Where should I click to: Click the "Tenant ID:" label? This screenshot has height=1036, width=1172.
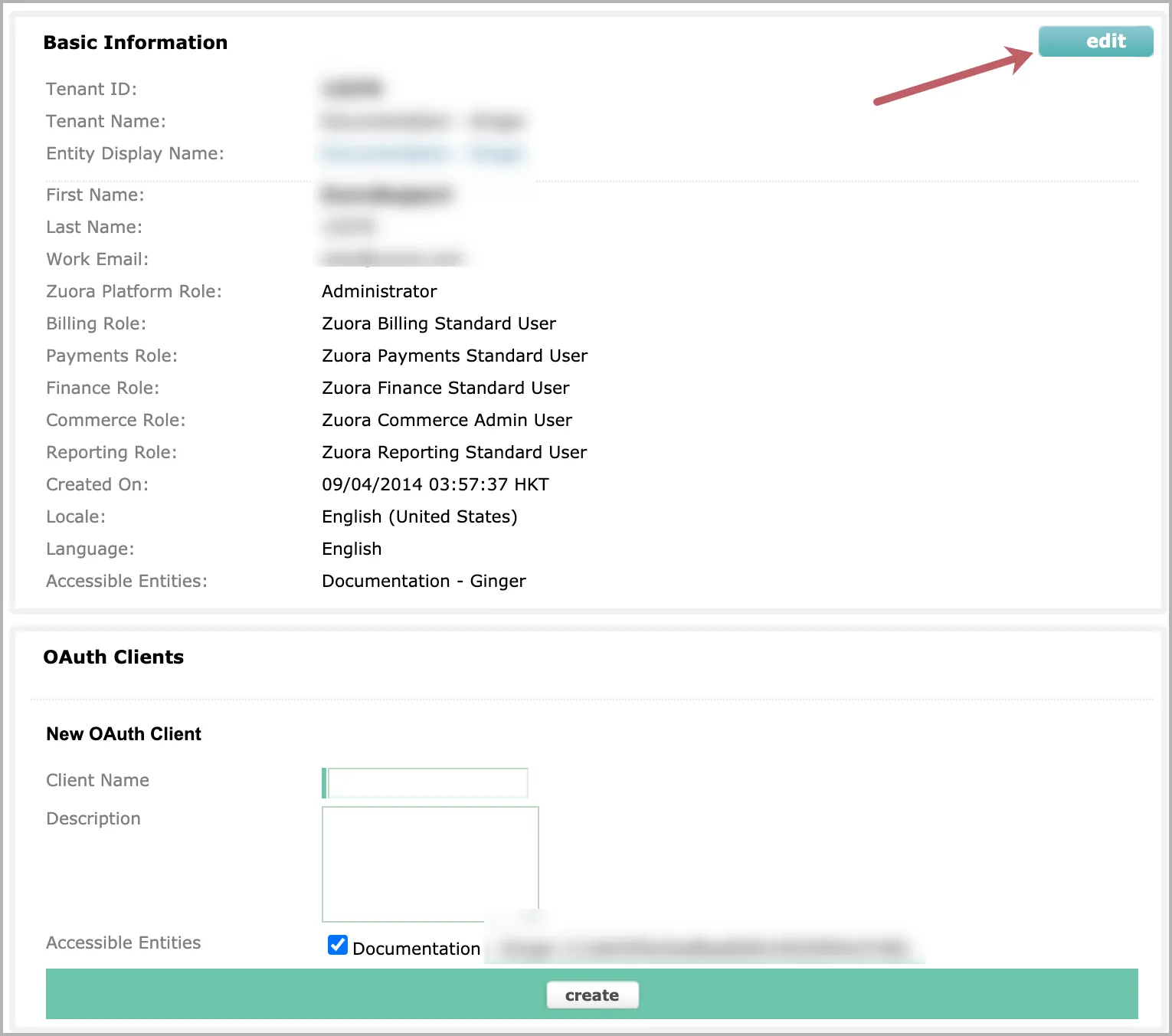91,89
